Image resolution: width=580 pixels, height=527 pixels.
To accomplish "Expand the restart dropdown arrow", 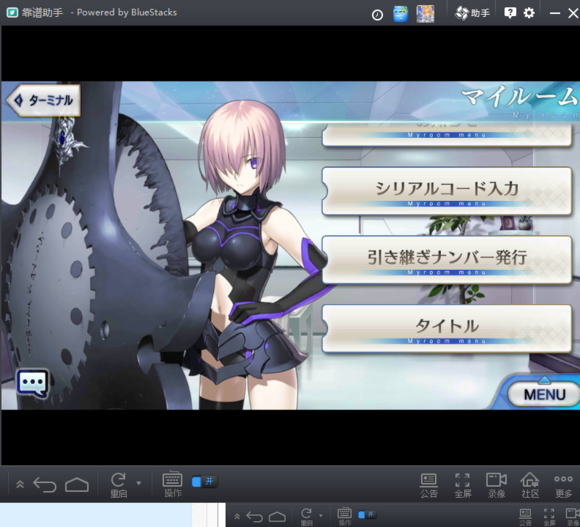I will 139,483.
